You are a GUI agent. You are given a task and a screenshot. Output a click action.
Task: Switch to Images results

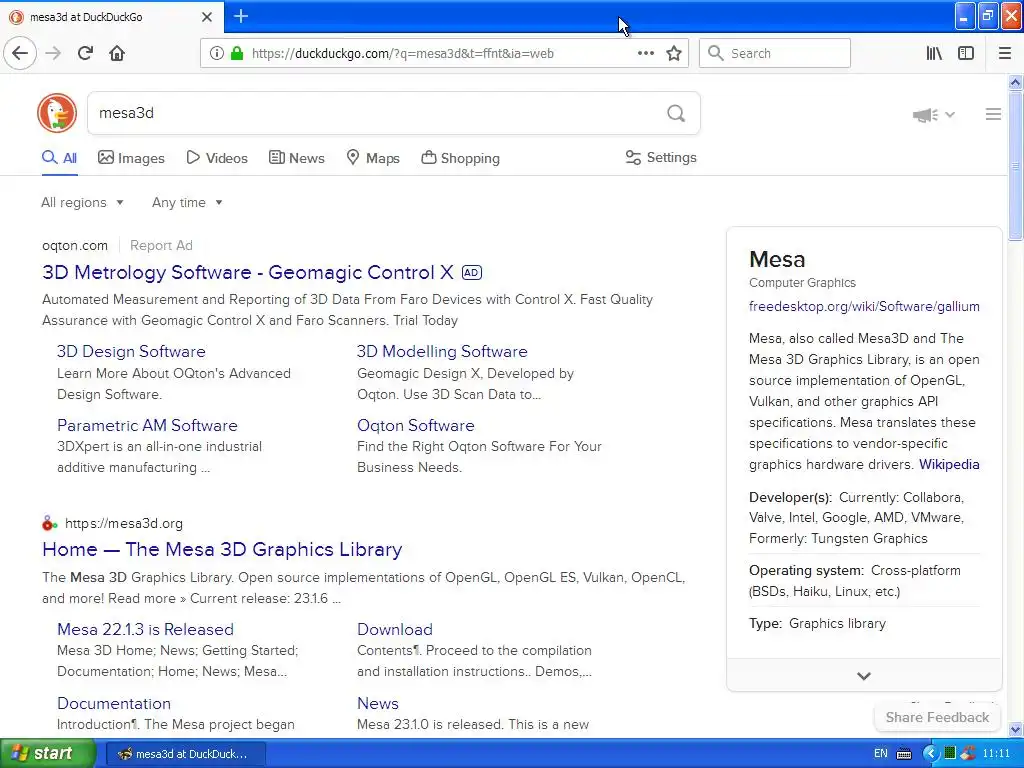pos(131,158)
